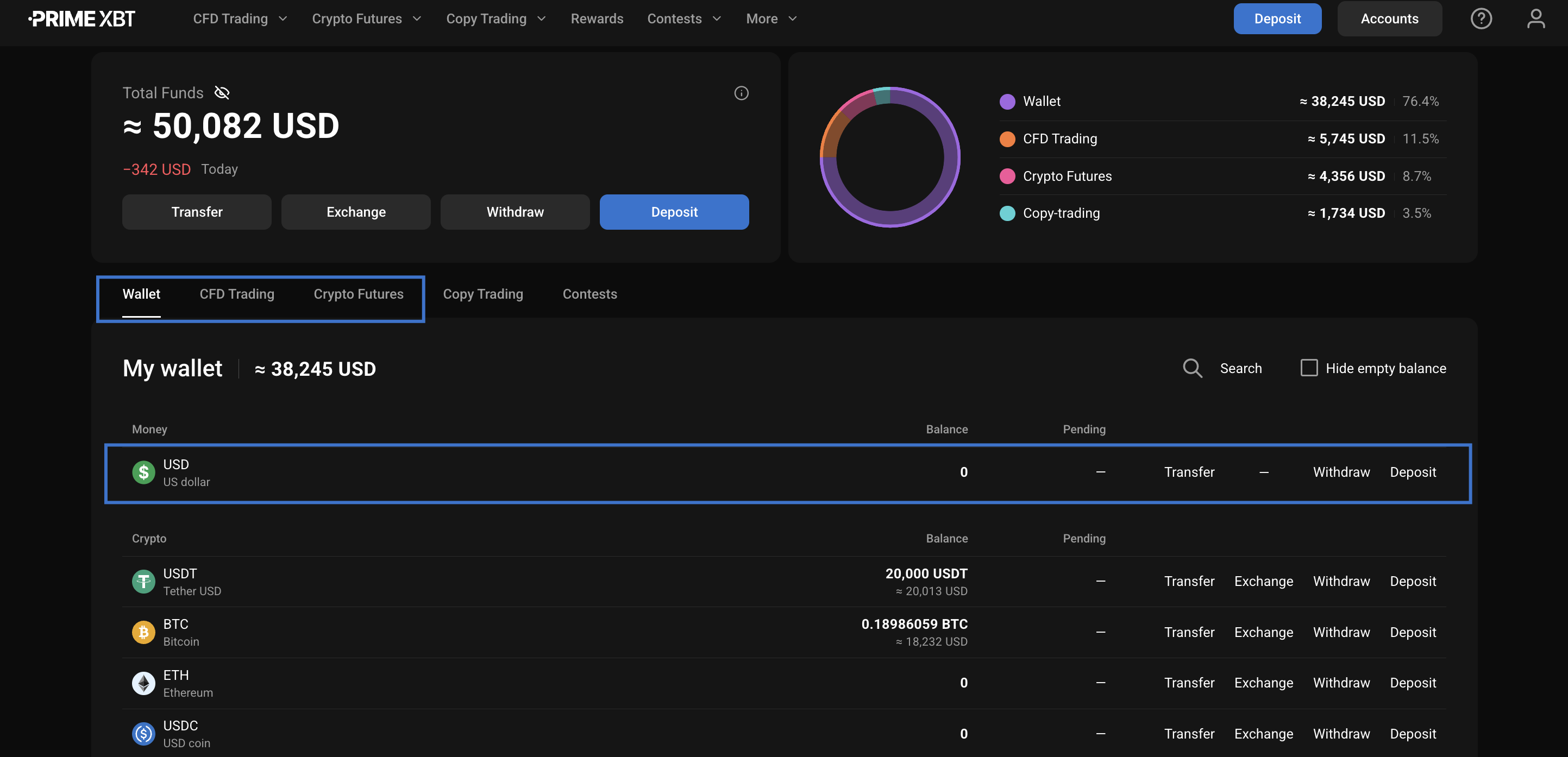Click Withdraw in the BTC row

point(1341,632)
